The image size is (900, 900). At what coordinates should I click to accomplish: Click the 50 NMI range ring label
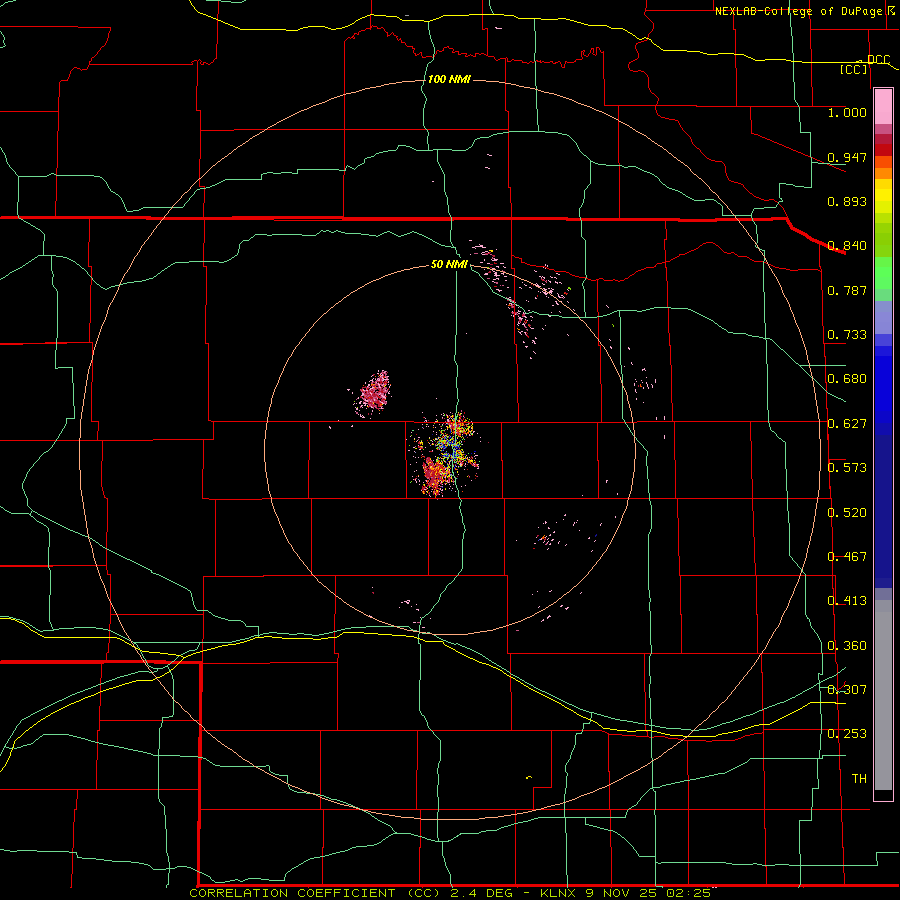tap(449, 264)
